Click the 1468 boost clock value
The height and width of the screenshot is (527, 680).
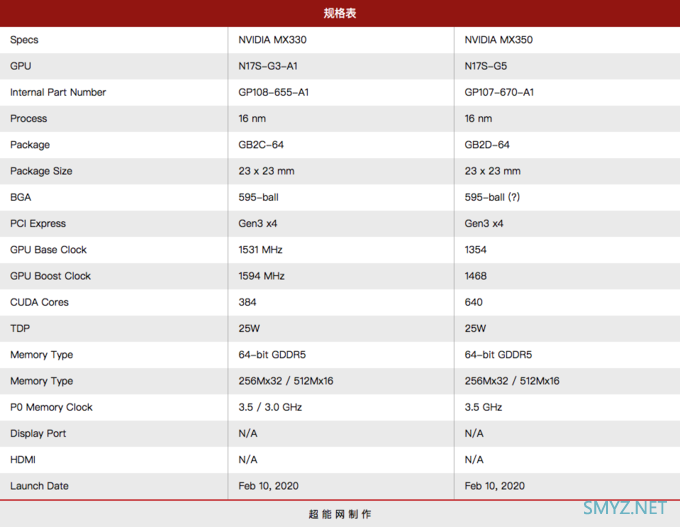click(x=476, y=276)
